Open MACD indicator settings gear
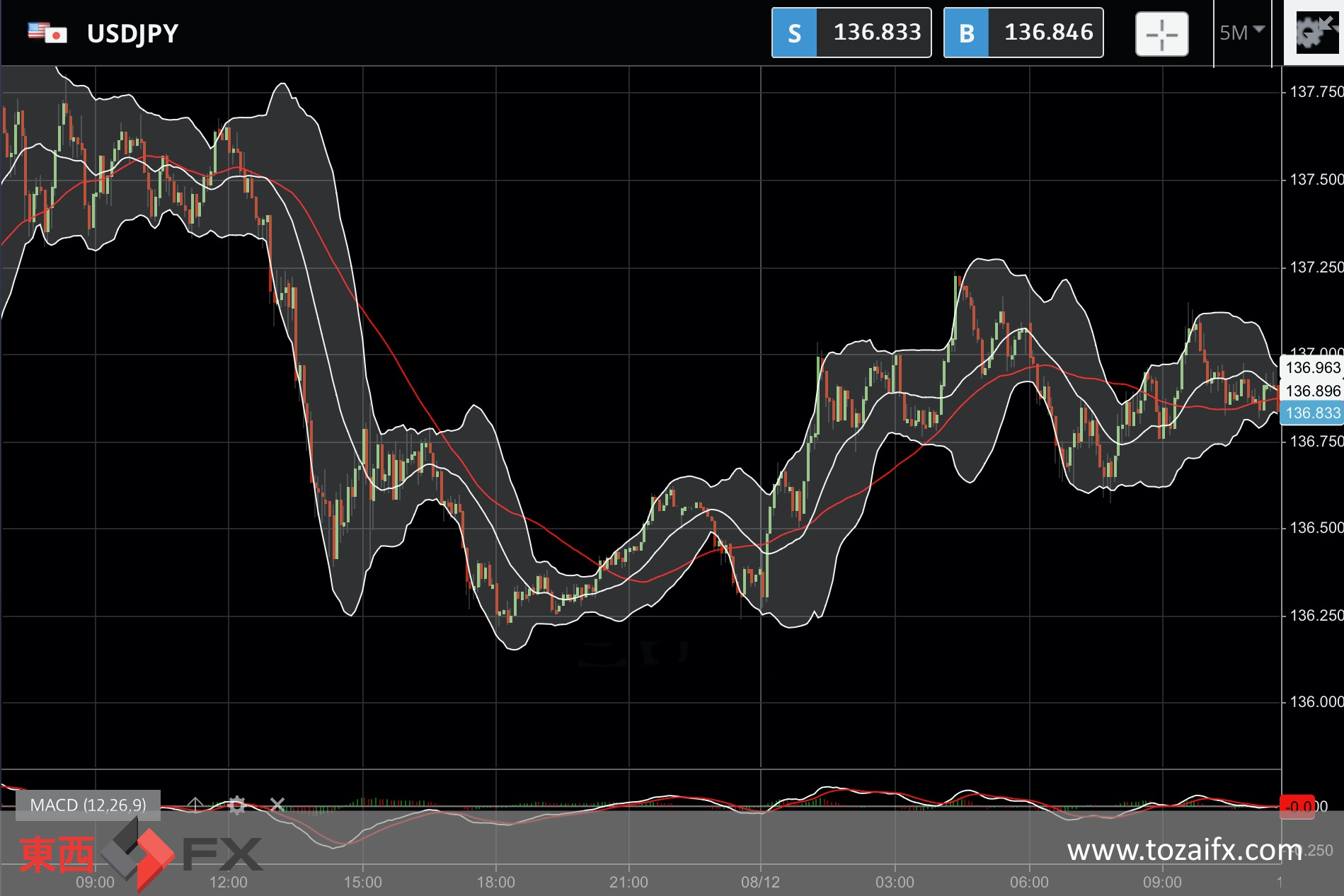The width and height of the screenshot is (1344, 896). (236, 805)
